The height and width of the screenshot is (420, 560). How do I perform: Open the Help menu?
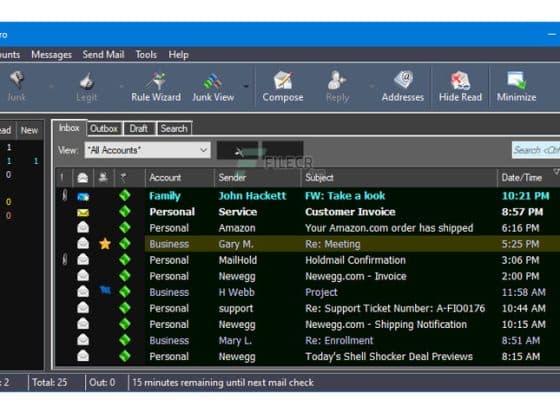click(179, 55)
